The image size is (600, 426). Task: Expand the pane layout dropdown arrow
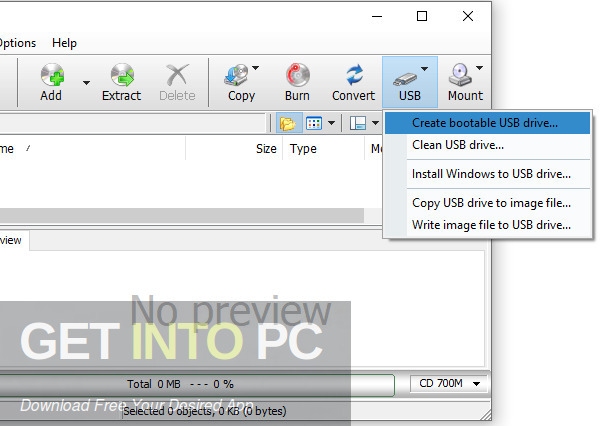pyautogui.click(x=375, y=123)
